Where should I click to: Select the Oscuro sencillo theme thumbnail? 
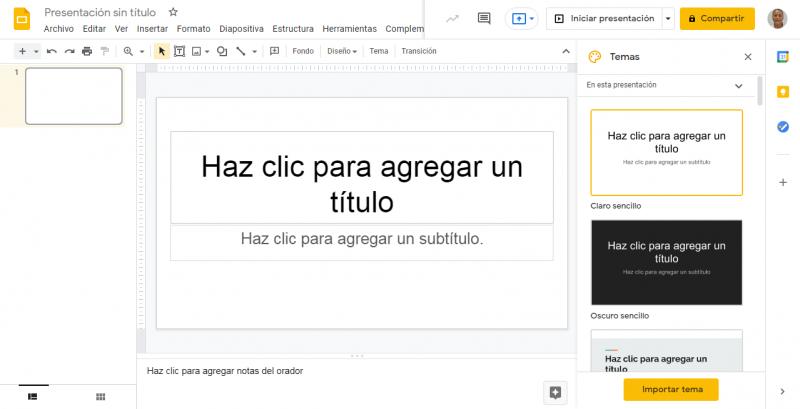coord(666,262)
